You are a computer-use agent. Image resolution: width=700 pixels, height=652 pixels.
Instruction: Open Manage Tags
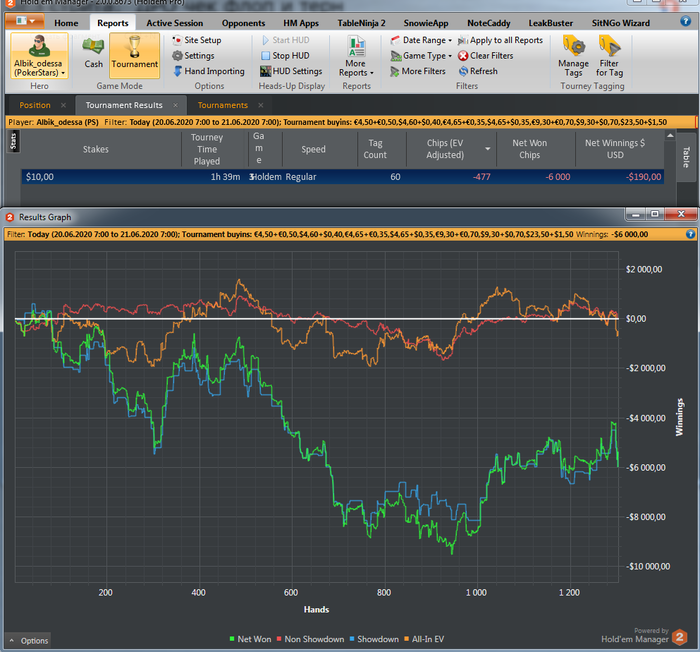pyautogui.click(x=573, y=56)
